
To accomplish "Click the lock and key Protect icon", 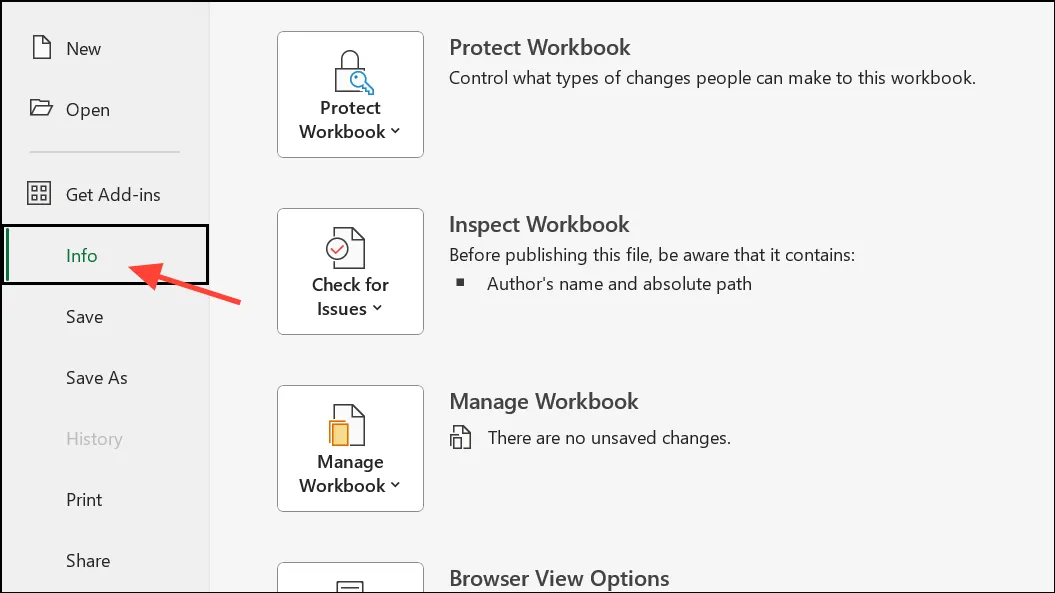I will click(x=353, y=72).
